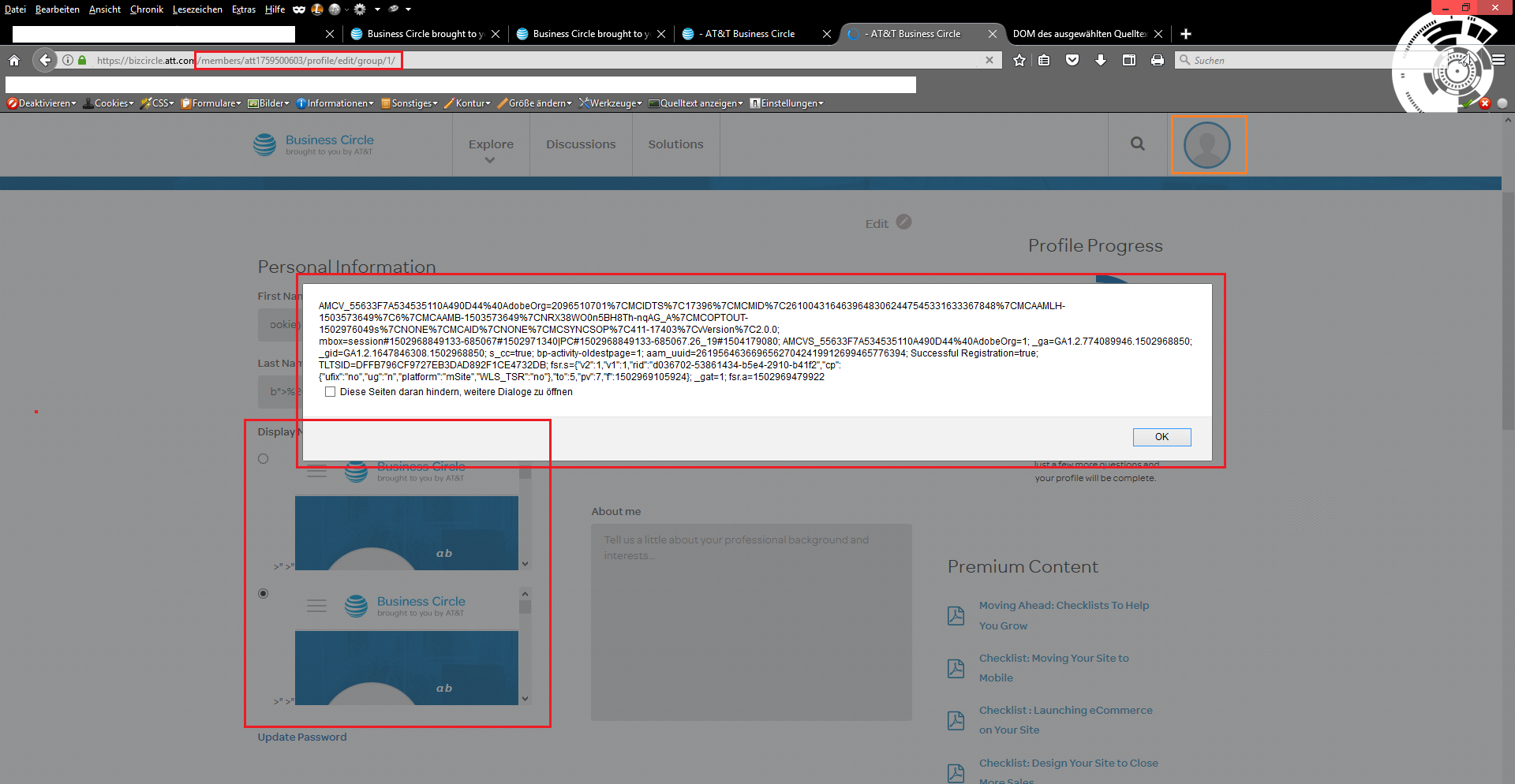The width and height of the screenshot is (1515, 784).
Task: Expand the Explore navigation menu
Action: pos(491,150)
